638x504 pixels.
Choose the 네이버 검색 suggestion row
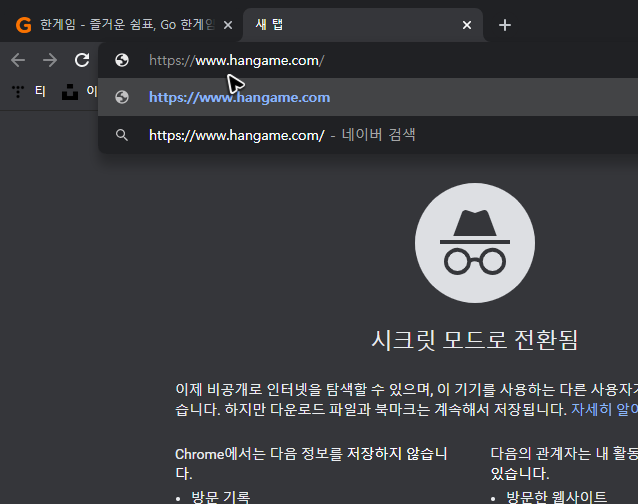point(368,135)
